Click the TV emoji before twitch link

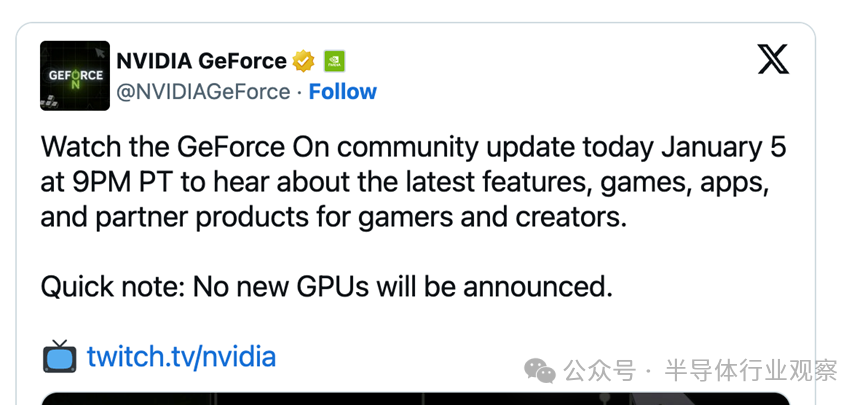pos(59,356)
